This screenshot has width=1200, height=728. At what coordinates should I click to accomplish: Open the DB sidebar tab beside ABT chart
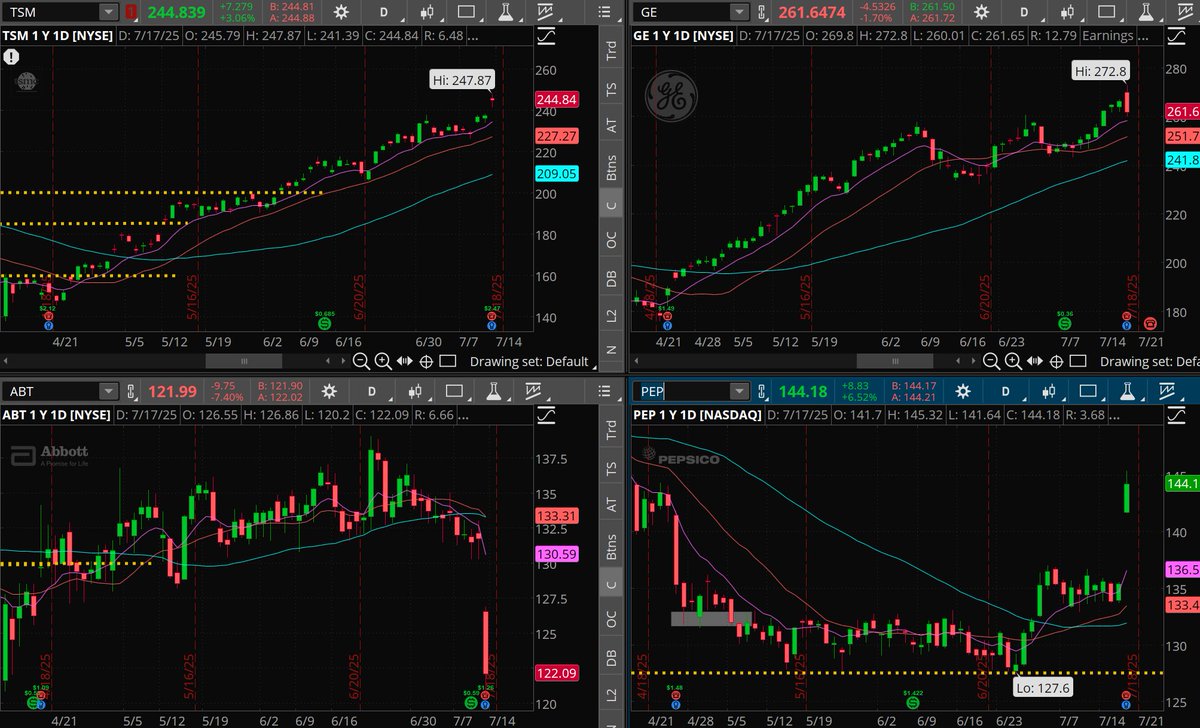(x=612, y=658)
